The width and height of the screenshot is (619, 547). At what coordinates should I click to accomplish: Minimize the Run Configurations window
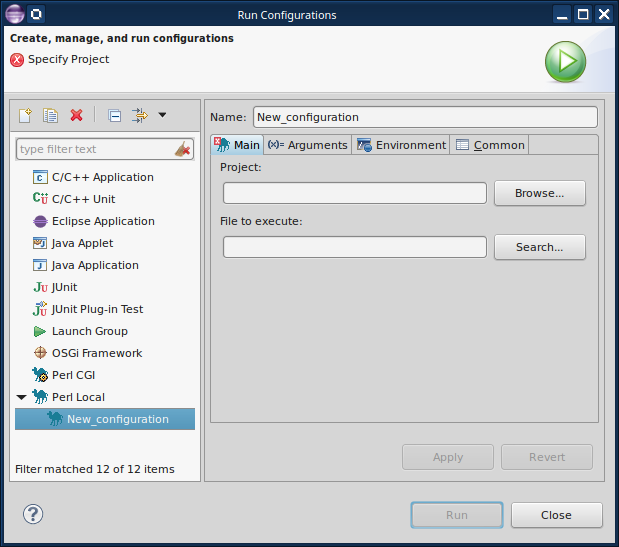561,15
